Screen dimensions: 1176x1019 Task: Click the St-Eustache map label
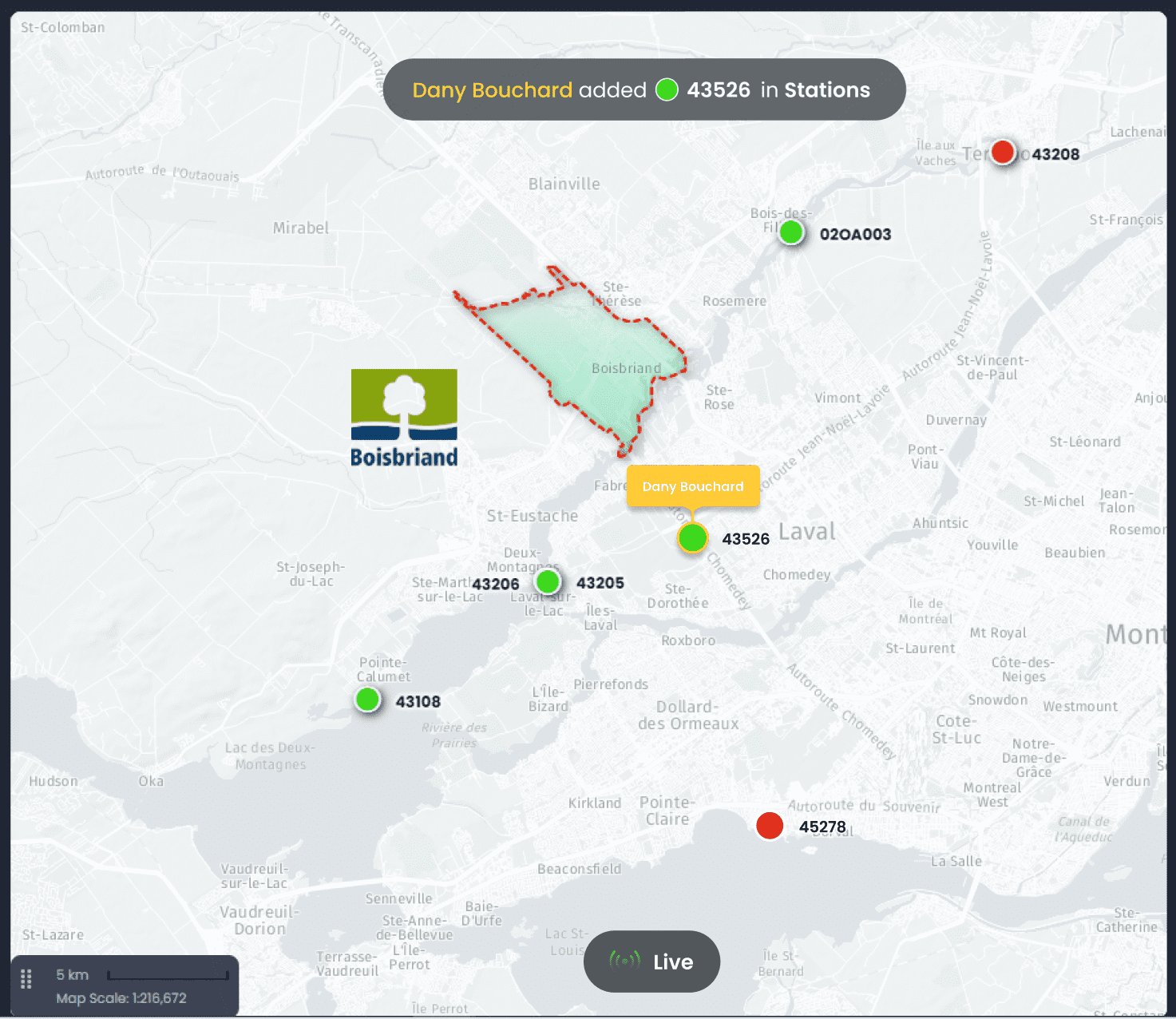[533, 516]
